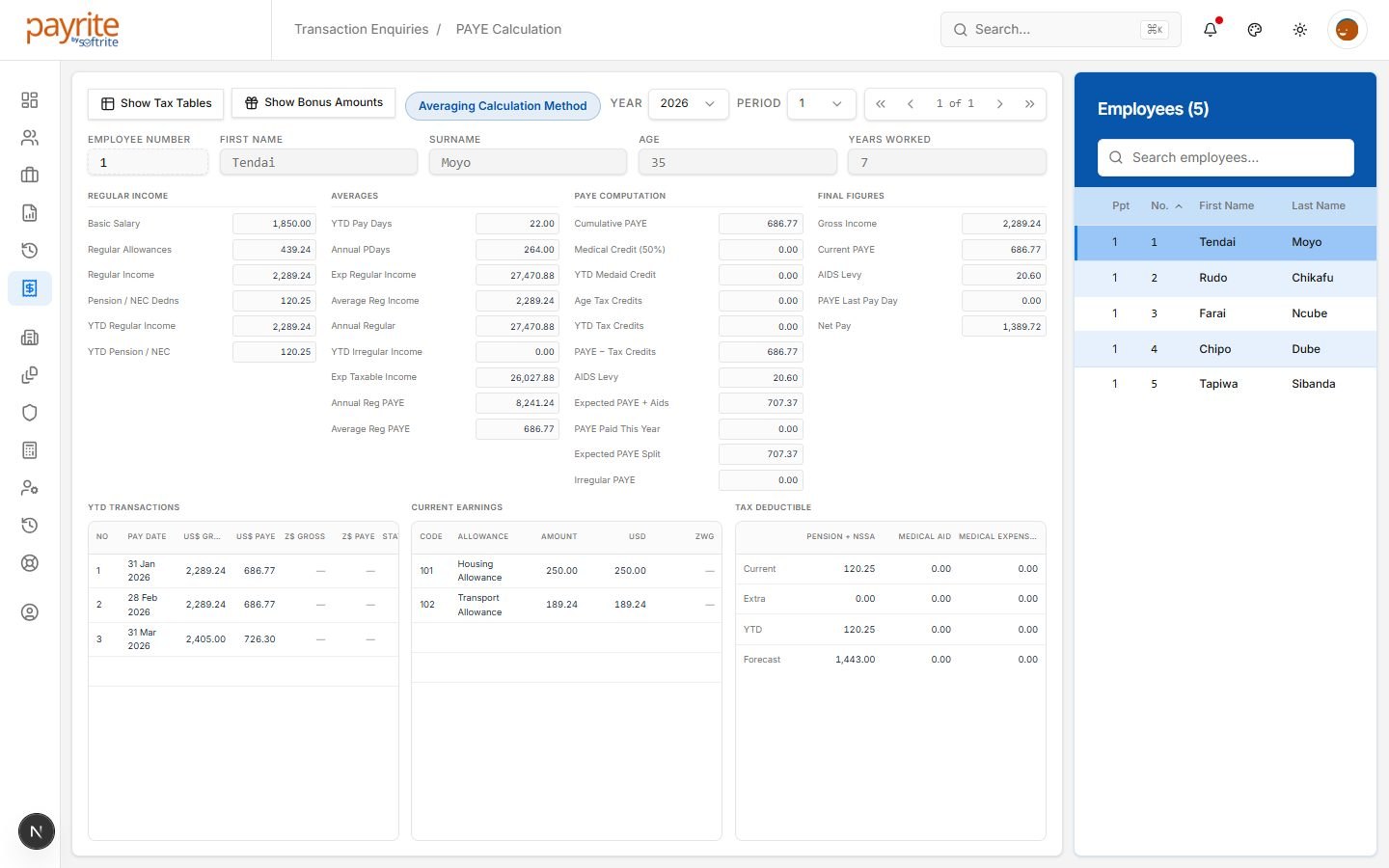The width and height of the screenshot is (1389, 868).
Task: Click the Last Name column header
Action: click(1319, 205)
